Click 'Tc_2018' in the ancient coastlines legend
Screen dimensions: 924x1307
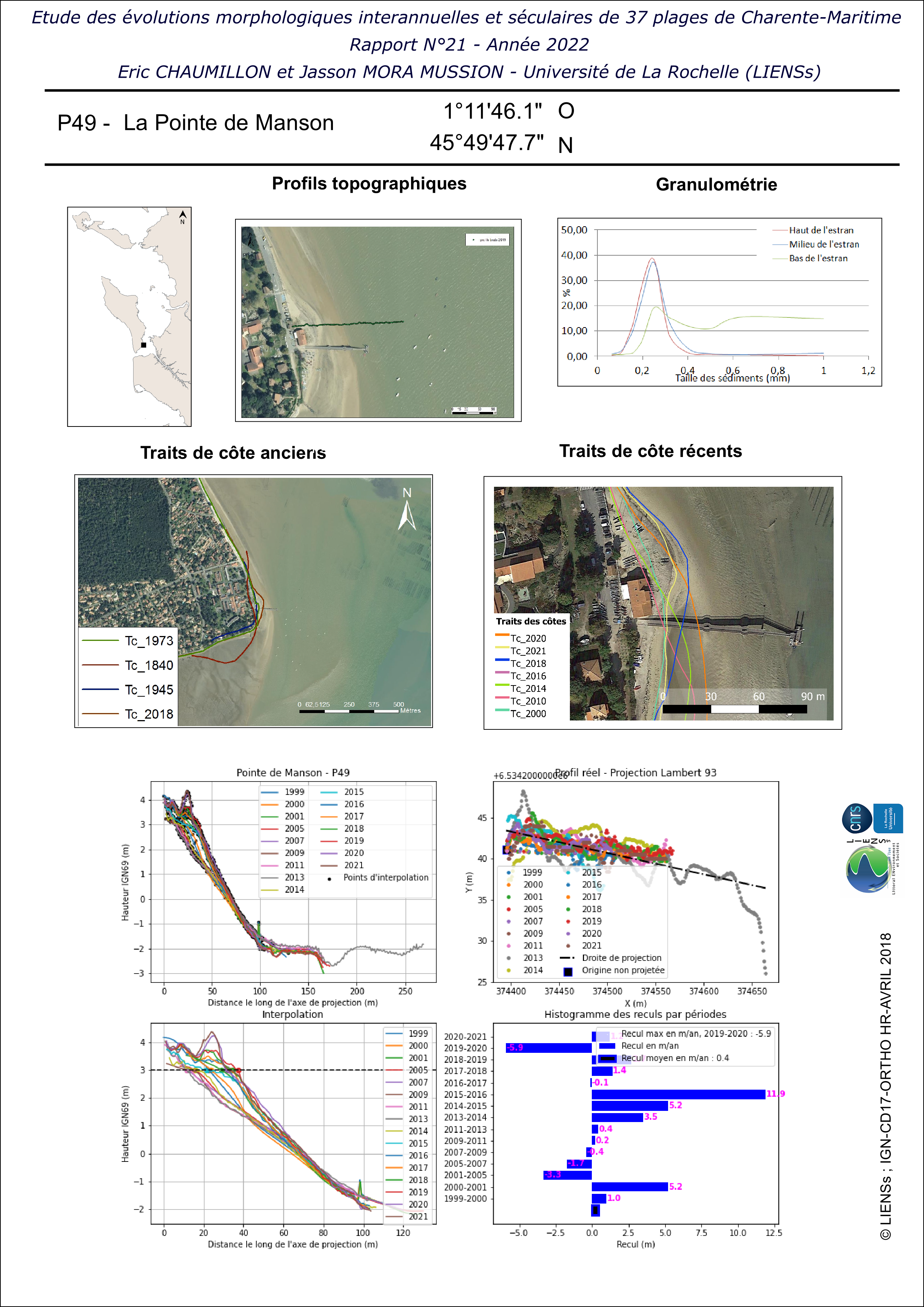[x=149, y=714]
